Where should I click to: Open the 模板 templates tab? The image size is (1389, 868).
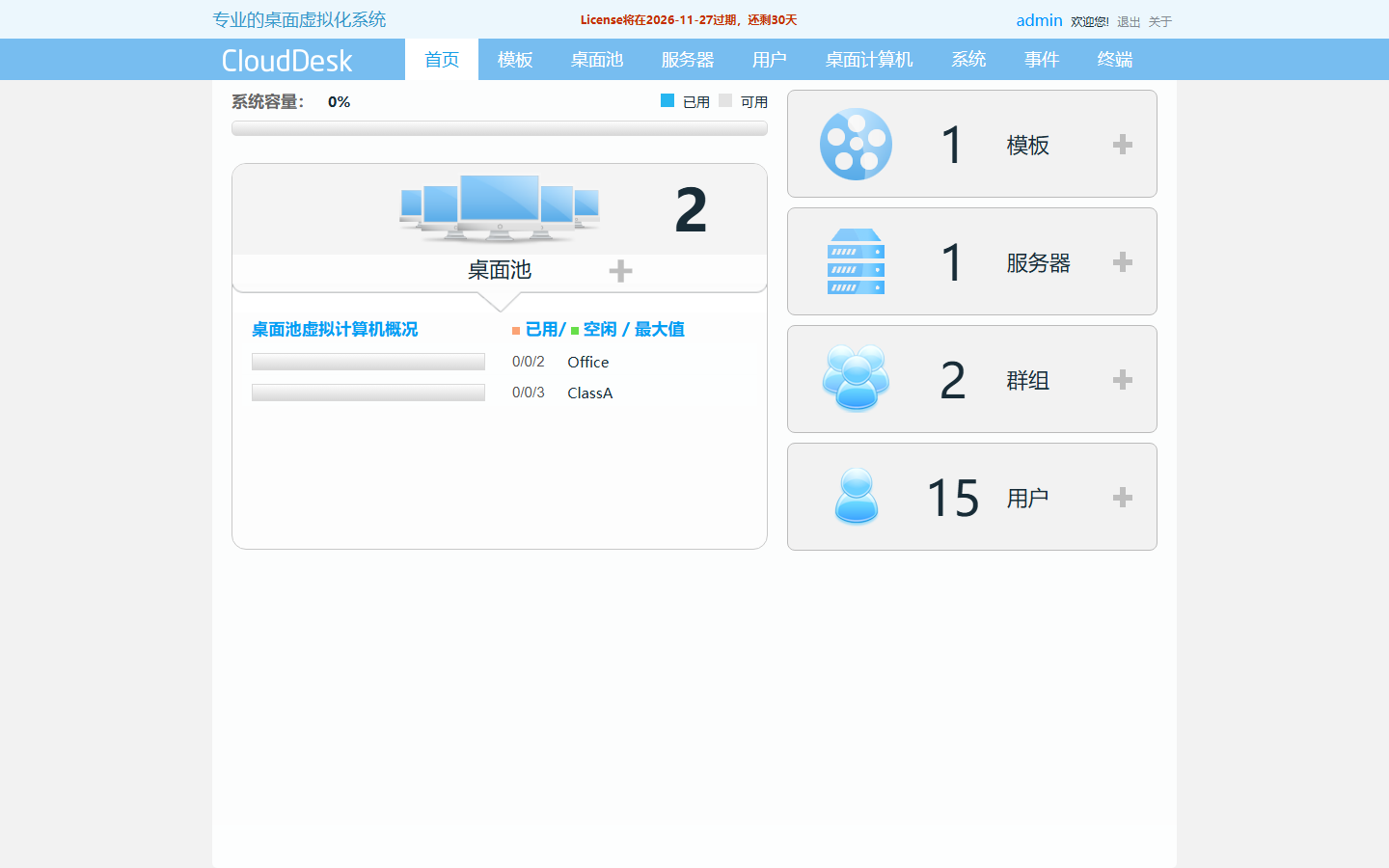tap(515, 60)
